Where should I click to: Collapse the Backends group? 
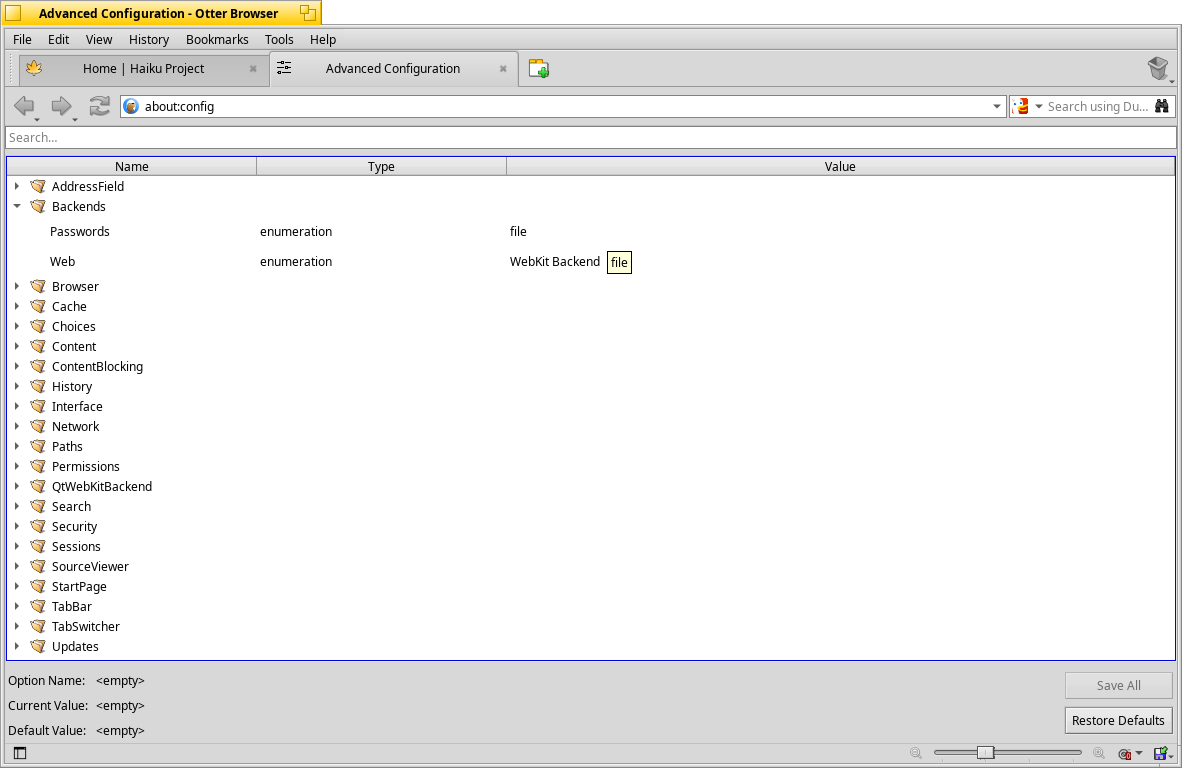(x=17, y=206)
